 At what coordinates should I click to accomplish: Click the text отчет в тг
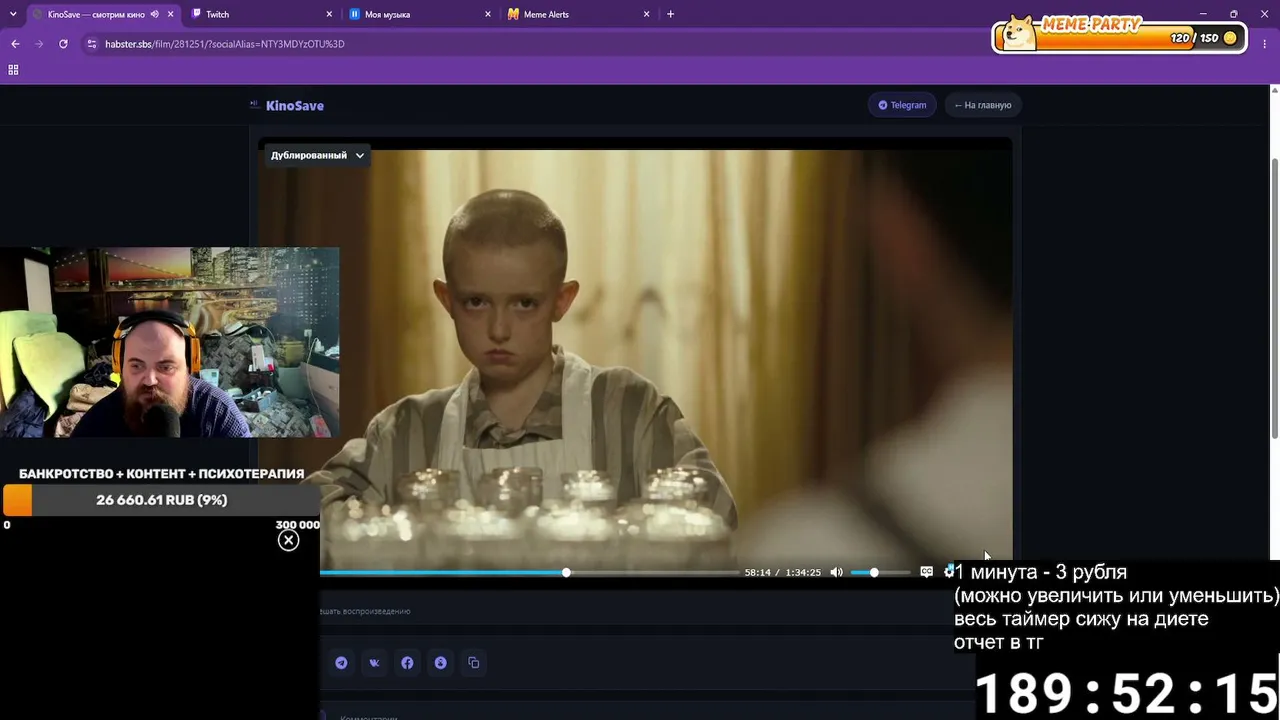pyautogui.click(x=999, y=642)
